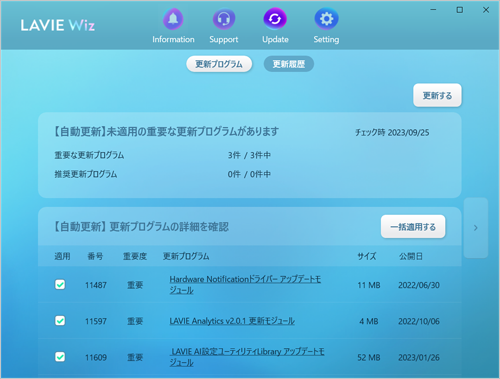Open the Information bell icon
This screenshot has width=500, height=379.
tap(173, 19)
